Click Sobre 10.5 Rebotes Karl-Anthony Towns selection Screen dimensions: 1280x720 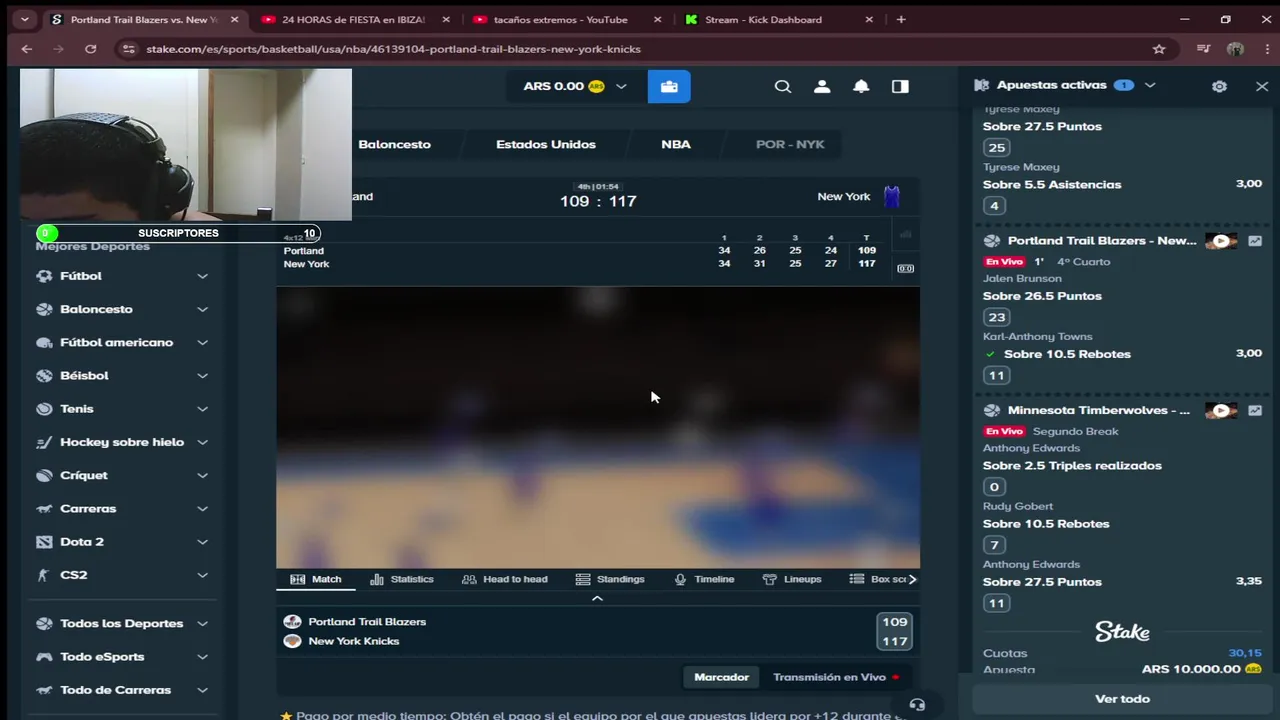[x=1066, y=354]
